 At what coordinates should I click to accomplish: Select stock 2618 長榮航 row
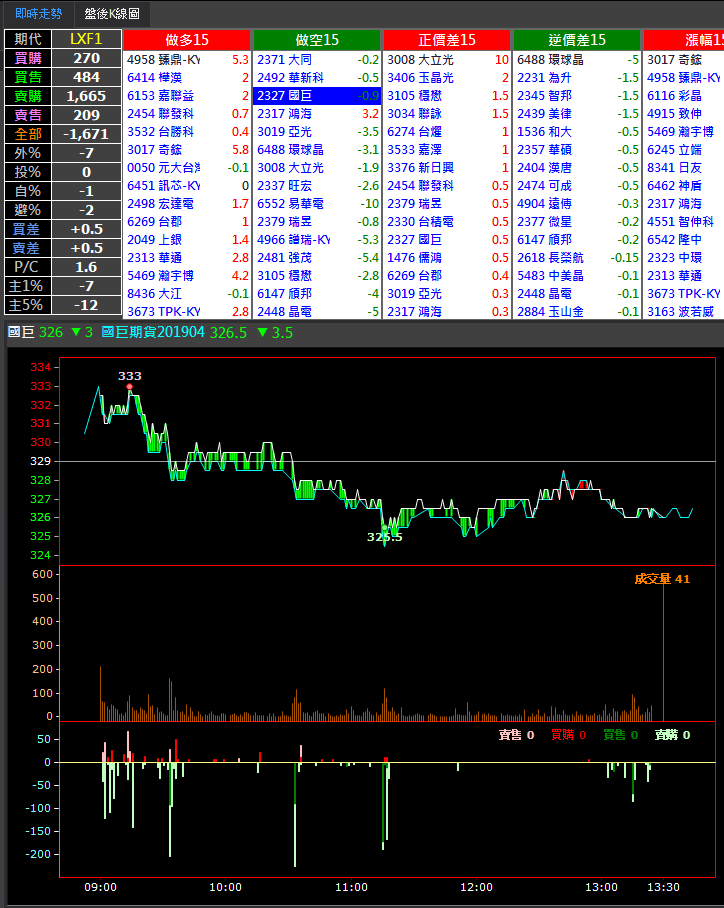click(577, 258)
